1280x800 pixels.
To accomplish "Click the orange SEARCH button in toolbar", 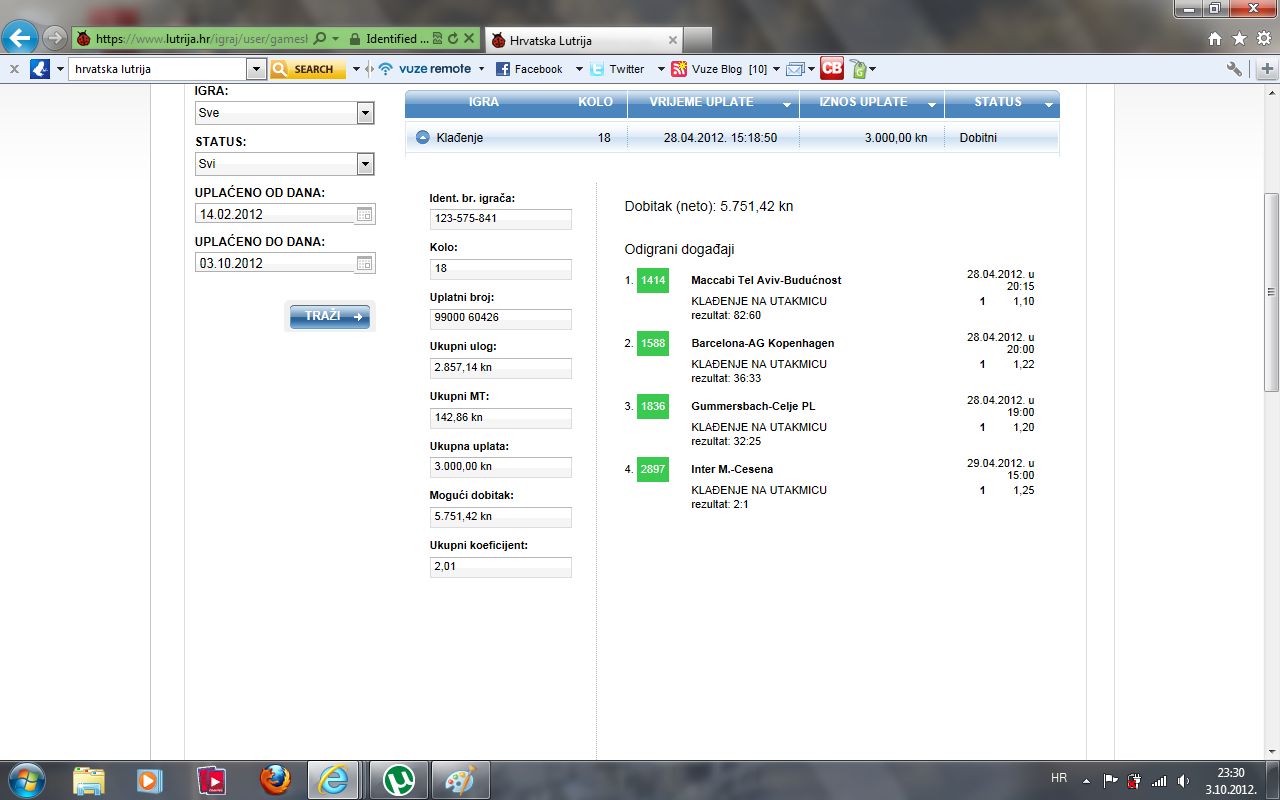I will point(307,69).
